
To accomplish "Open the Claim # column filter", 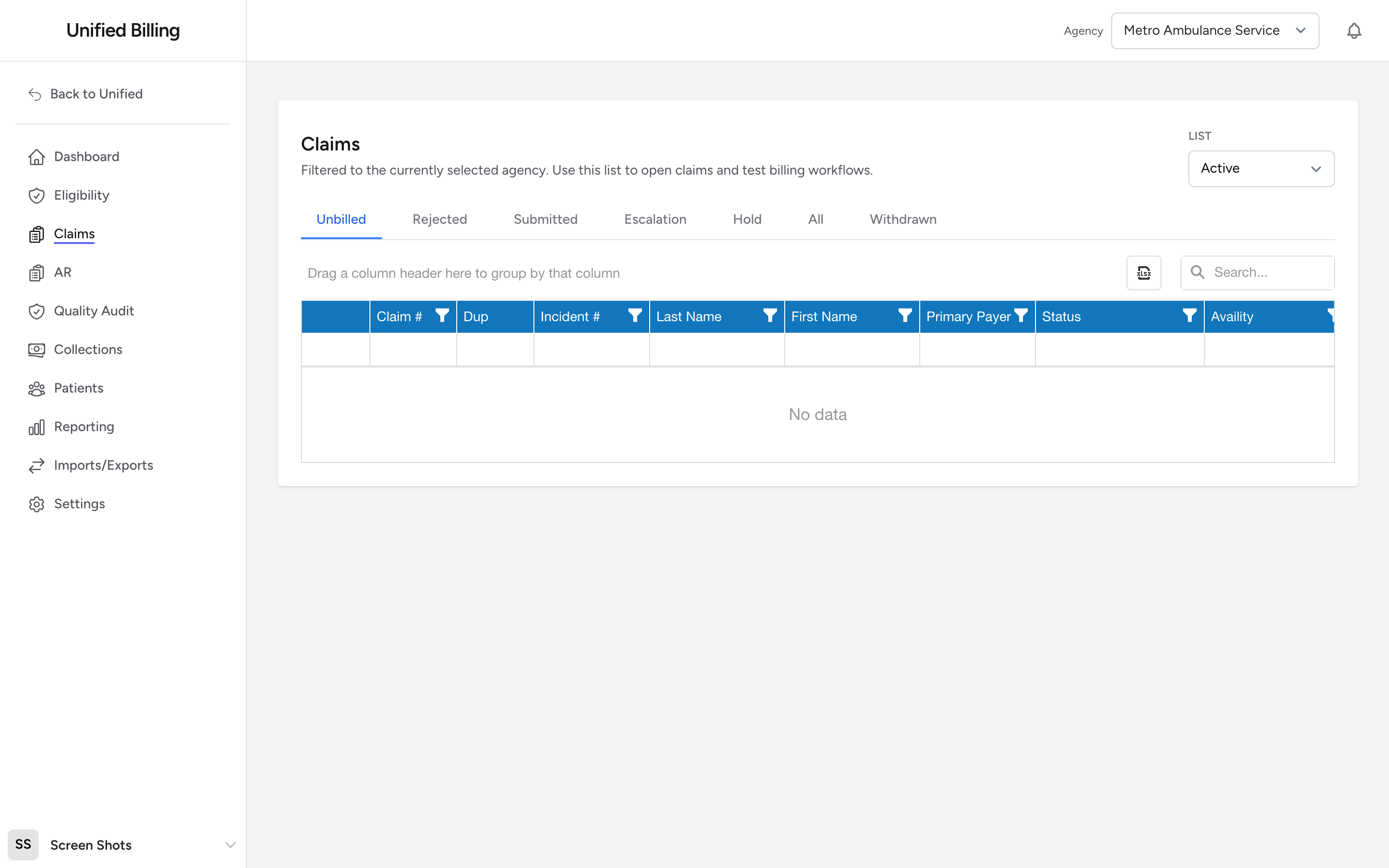I will point(442,316).
